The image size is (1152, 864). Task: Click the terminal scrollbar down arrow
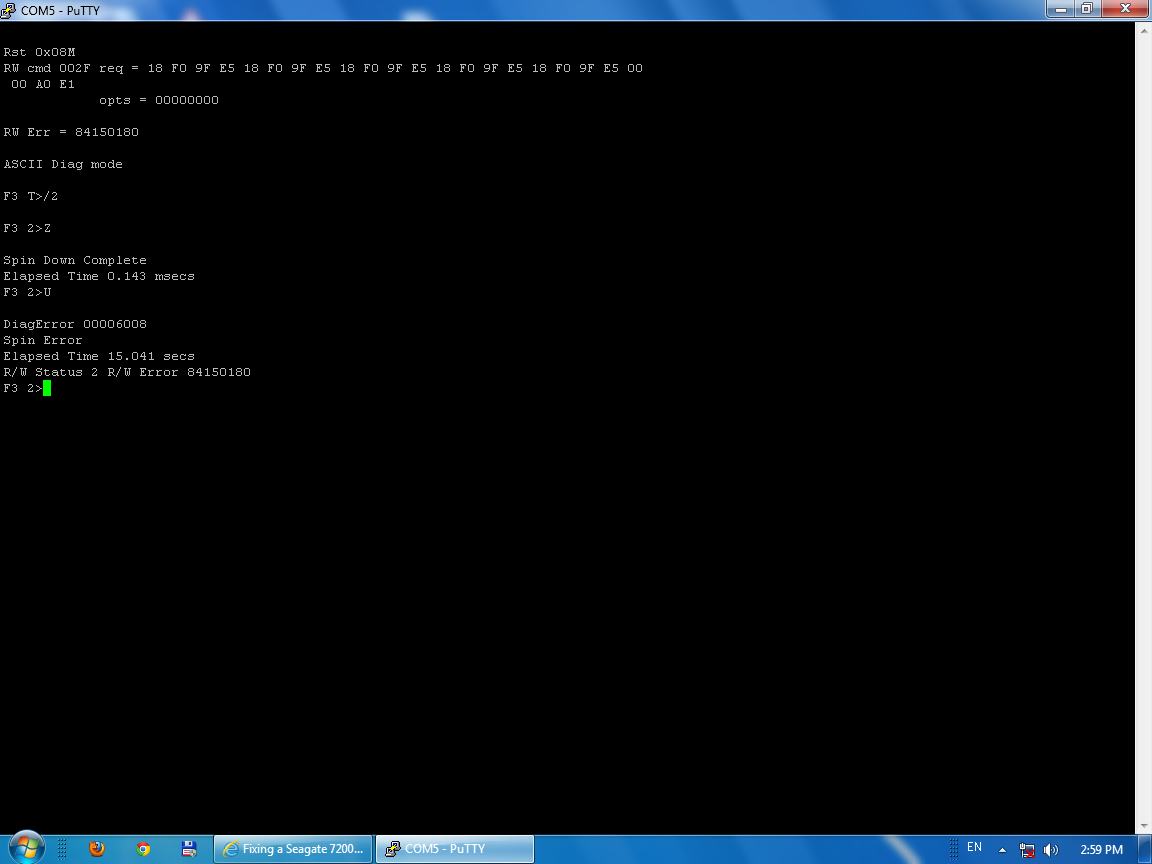click(x=1144, y=827)
